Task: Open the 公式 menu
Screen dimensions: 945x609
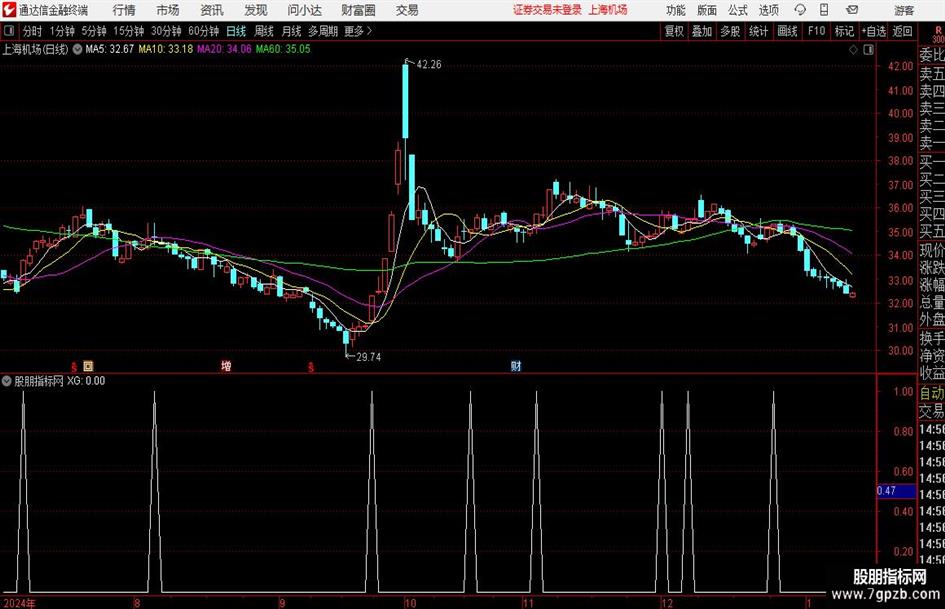Action: tap(738, 10)
